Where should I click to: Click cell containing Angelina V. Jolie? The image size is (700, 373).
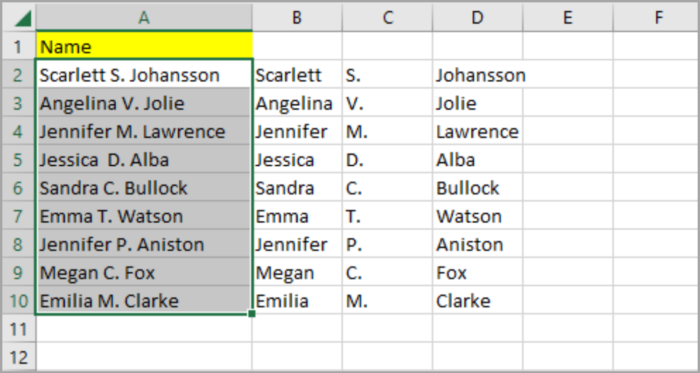click(x=144, y=103)
